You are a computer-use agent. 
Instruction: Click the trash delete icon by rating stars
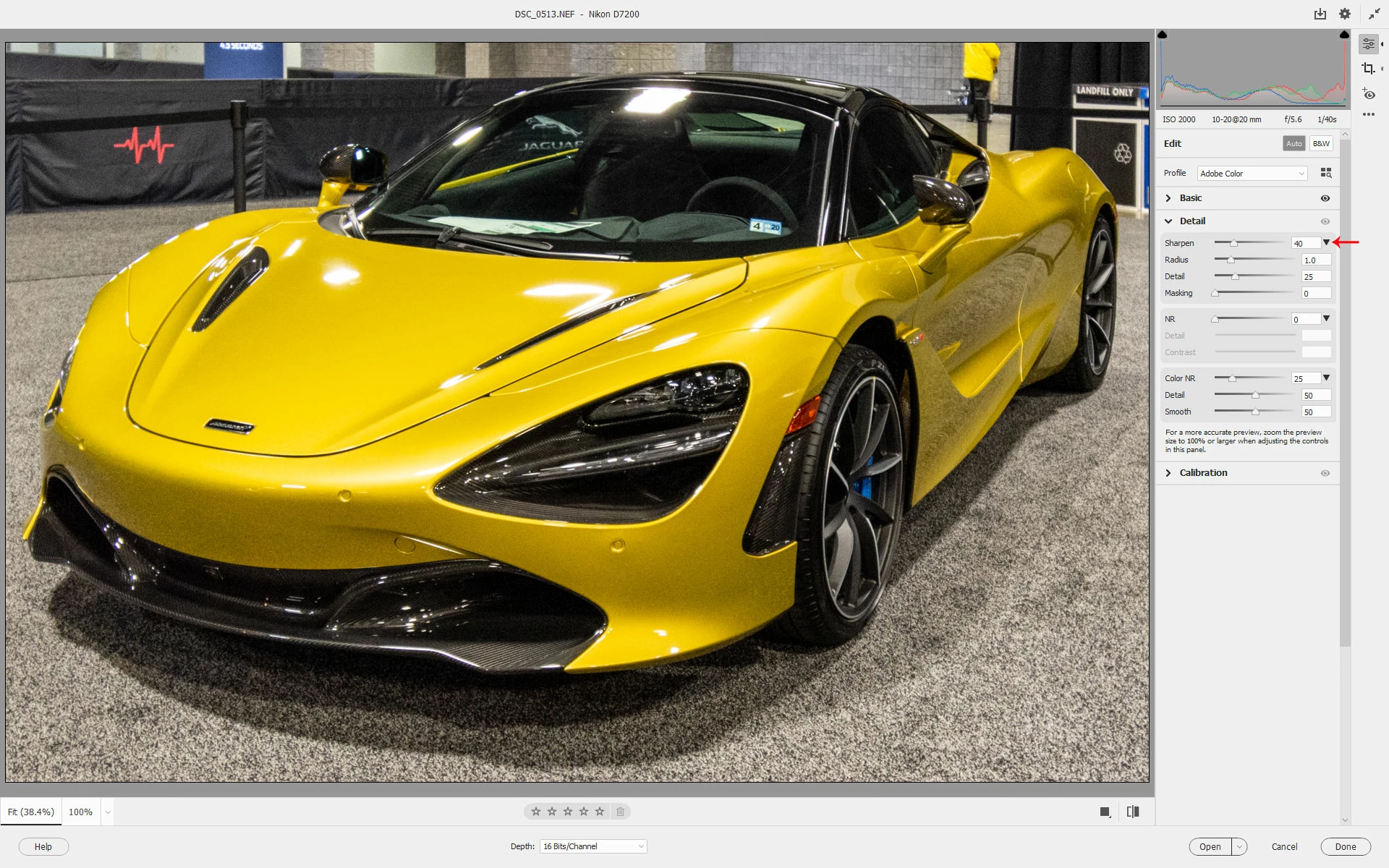click(x=620, y=812)
